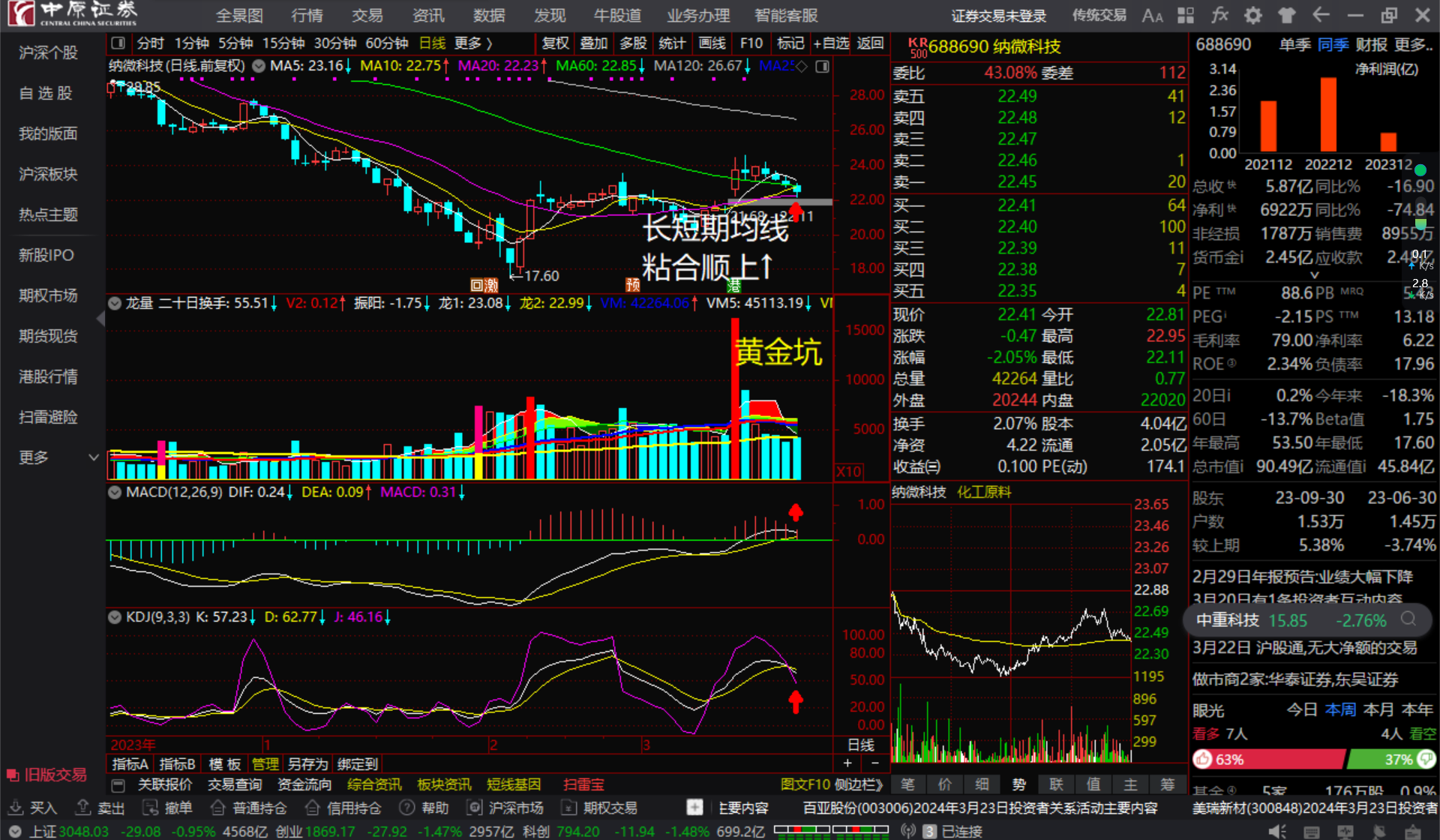
Task: Click the font size AA icon
Action: click(x=1152, y=15)
